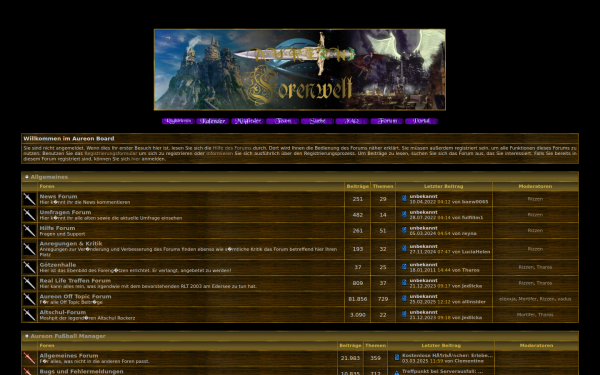This screenshot has width=600, height=375.
Task: View jedlicka profile in Altschul-Forum row
Action: [x=472, y=318]
